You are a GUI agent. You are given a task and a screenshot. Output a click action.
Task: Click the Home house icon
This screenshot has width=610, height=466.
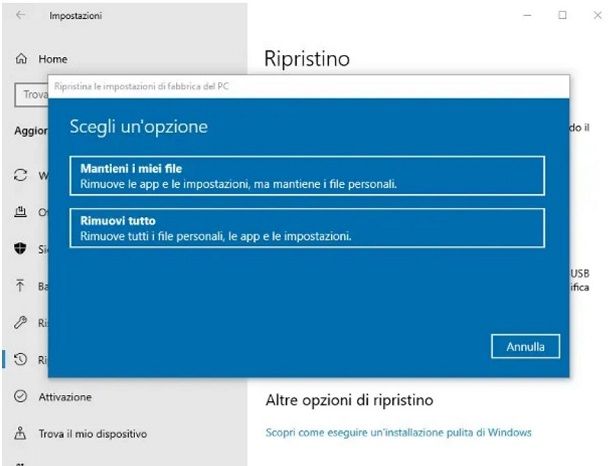(x=21, y=59)
